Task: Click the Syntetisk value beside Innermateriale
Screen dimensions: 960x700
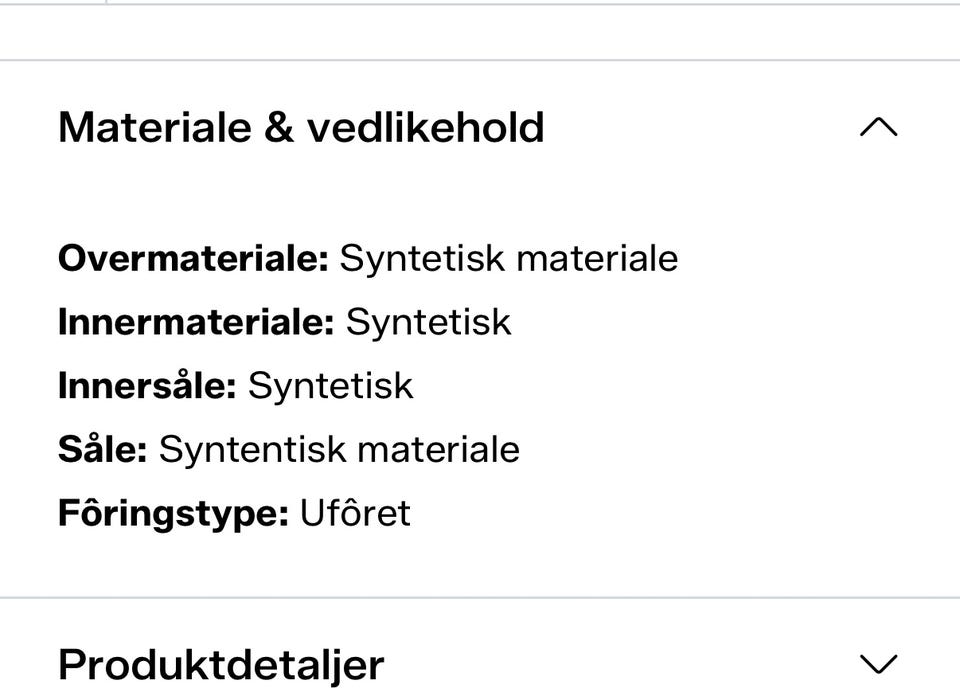Action: pos(429,323)
